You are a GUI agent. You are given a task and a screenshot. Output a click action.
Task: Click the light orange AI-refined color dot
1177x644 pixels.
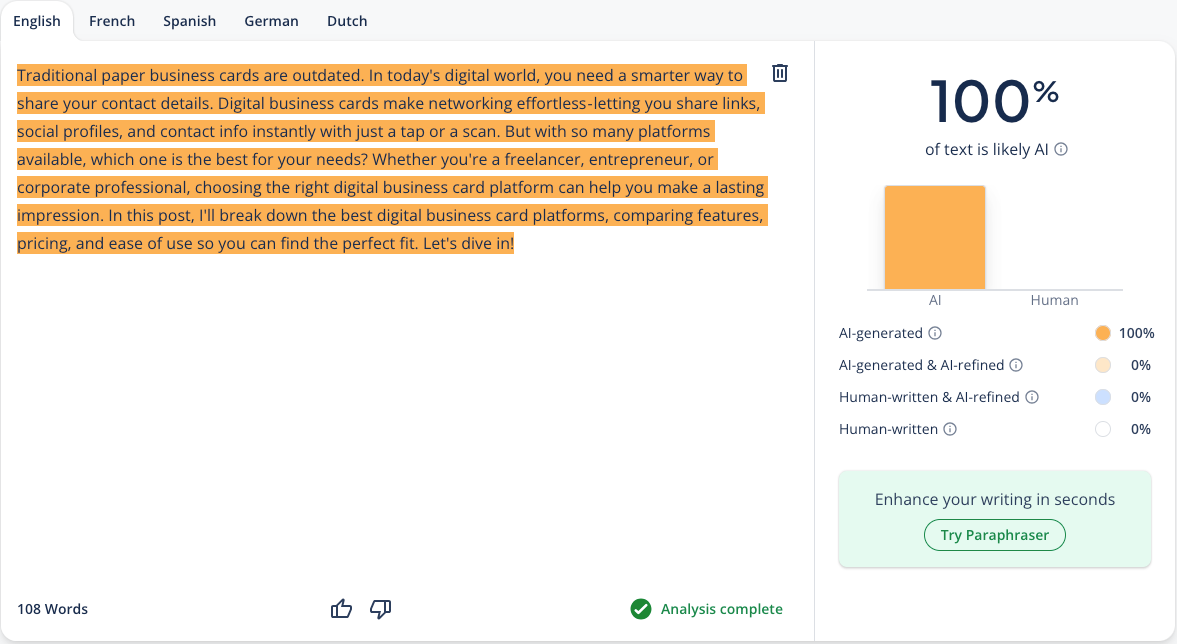(1103, 365)
